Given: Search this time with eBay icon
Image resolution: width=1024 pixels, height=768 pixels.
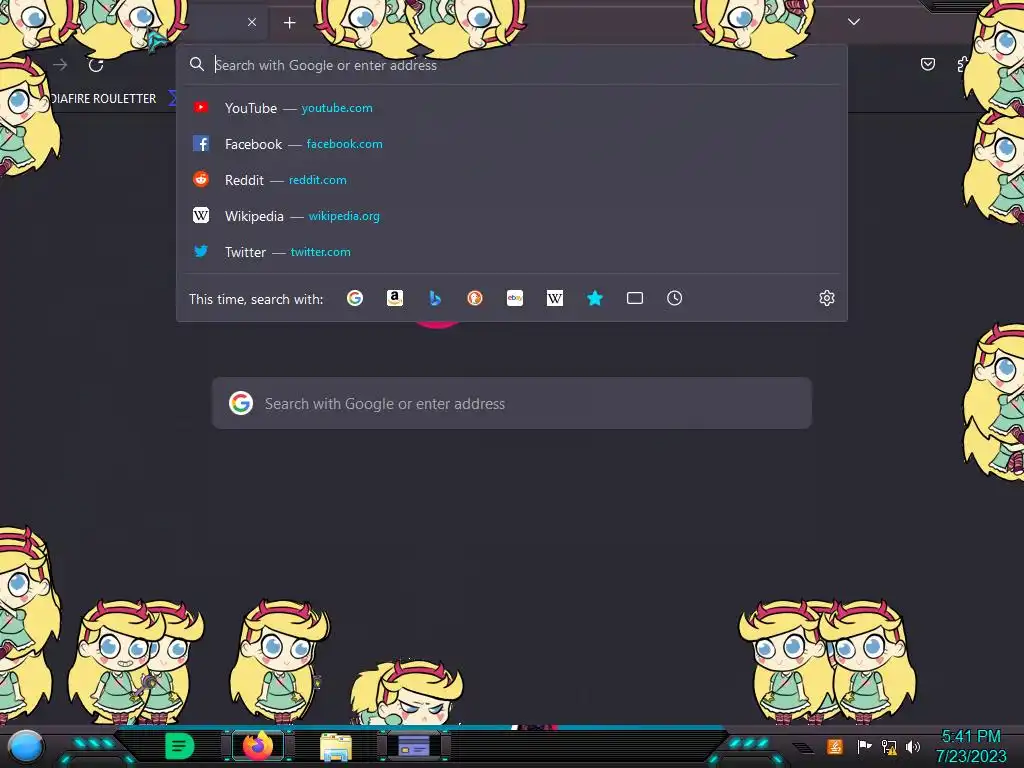Looking at the screenshot, I should (x=515, y=298).
